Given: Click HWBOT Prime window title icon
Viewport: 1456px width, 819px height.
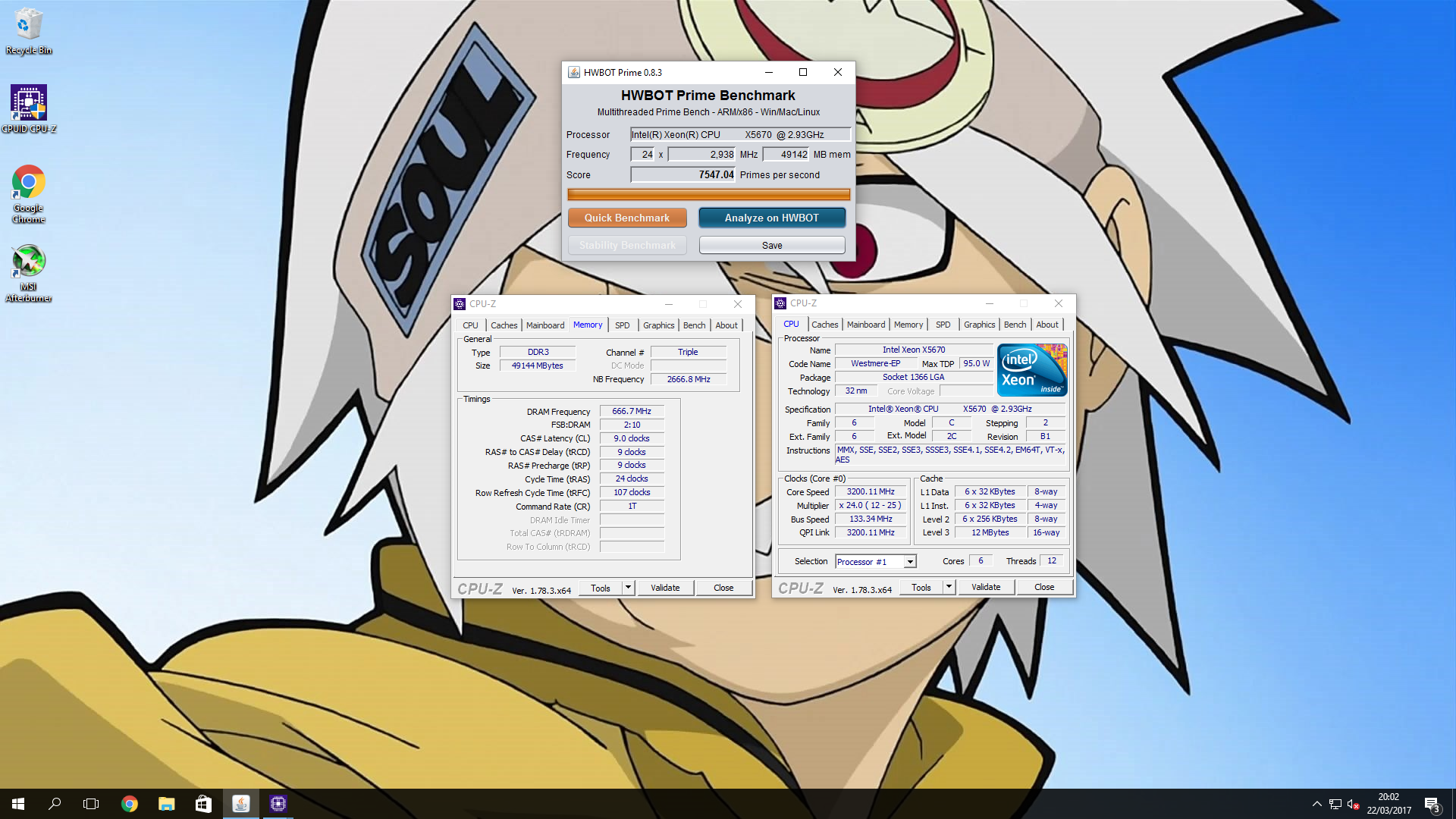Looking at the screenshot, I should coord(574,72).
